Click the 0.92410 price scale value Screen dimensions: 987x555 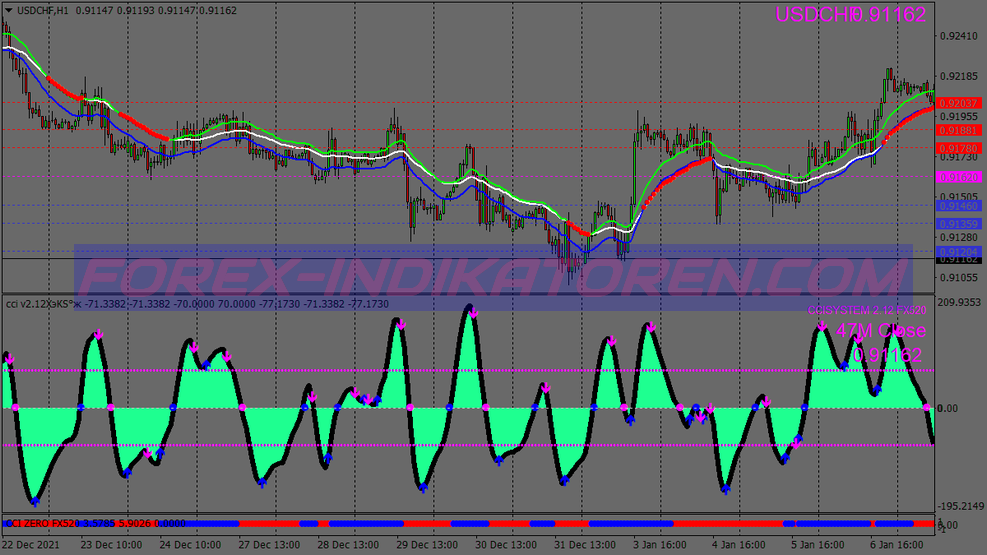[959, 36]
